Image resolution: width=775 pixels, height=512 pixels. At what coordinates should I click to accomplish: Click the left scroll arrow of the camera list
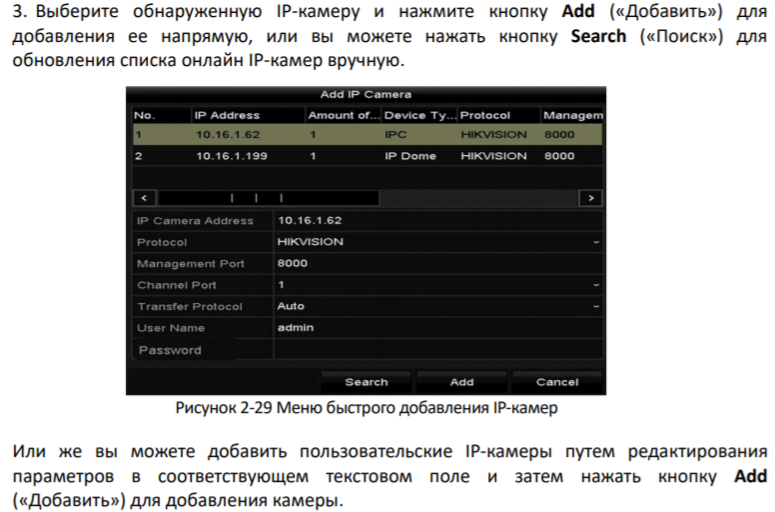tap(141, 198)
